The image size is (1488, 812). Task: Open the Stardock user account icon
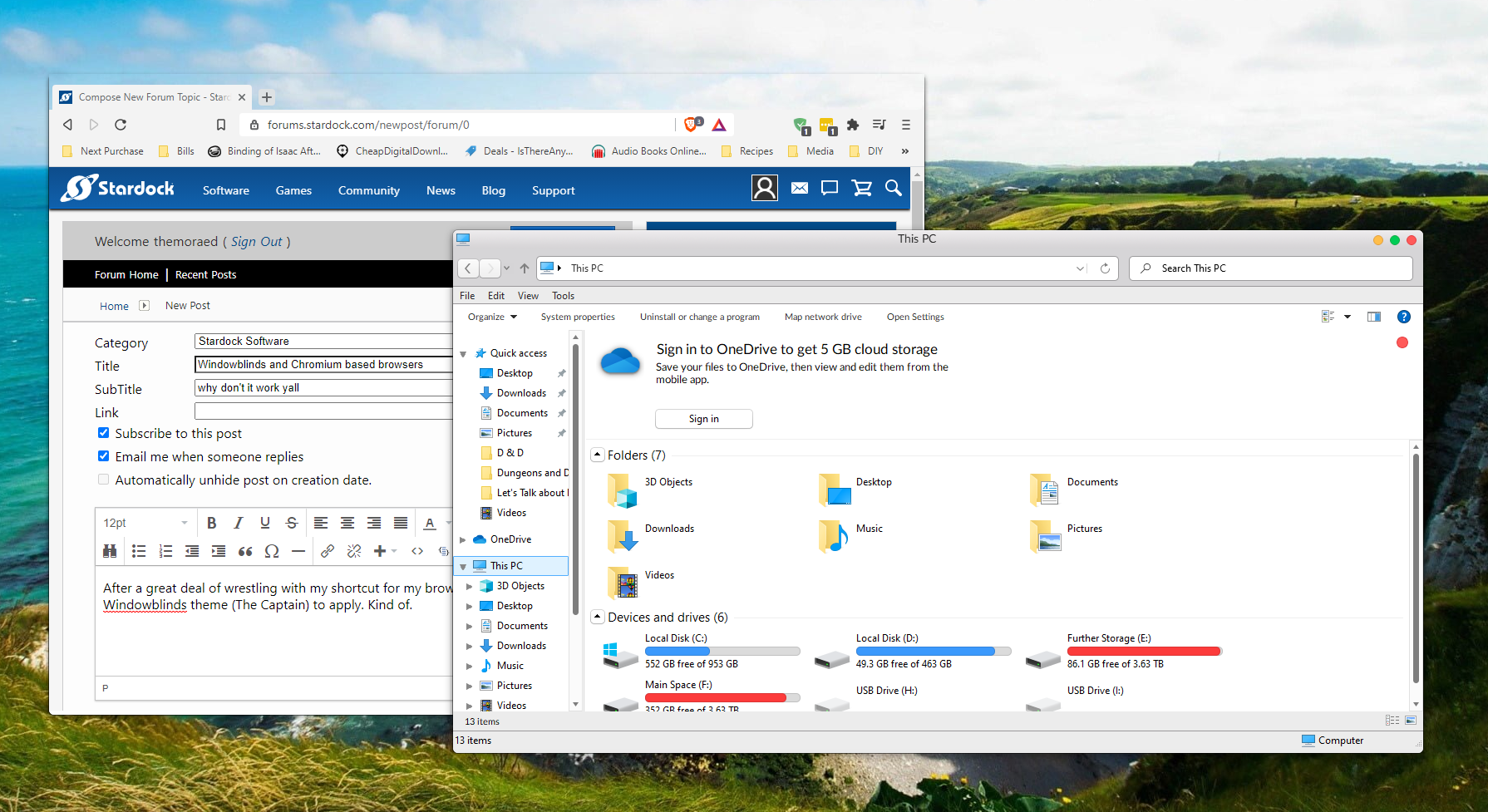pos(765,188)
